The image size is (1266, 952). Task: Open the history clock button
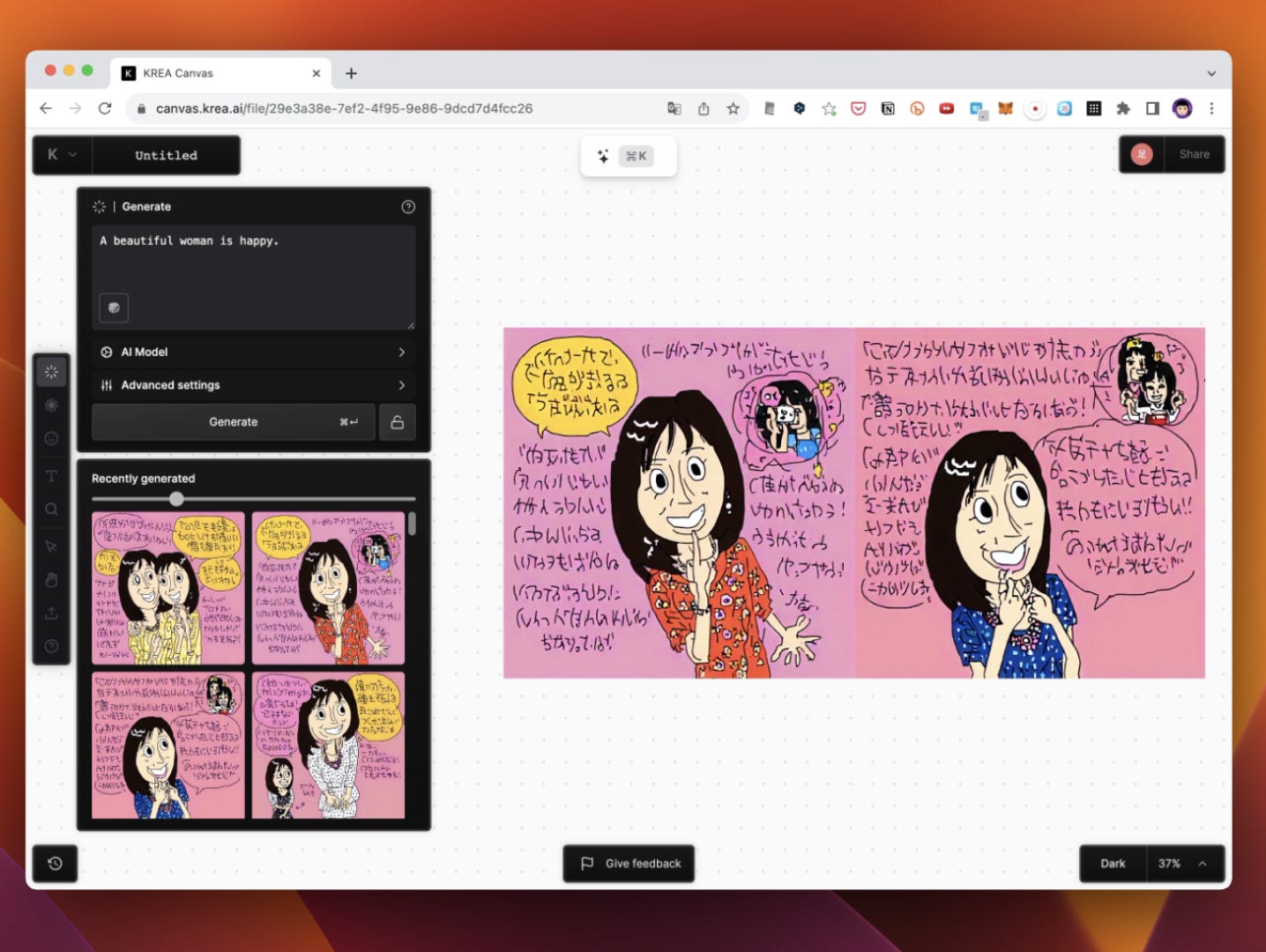pos(55,864)
